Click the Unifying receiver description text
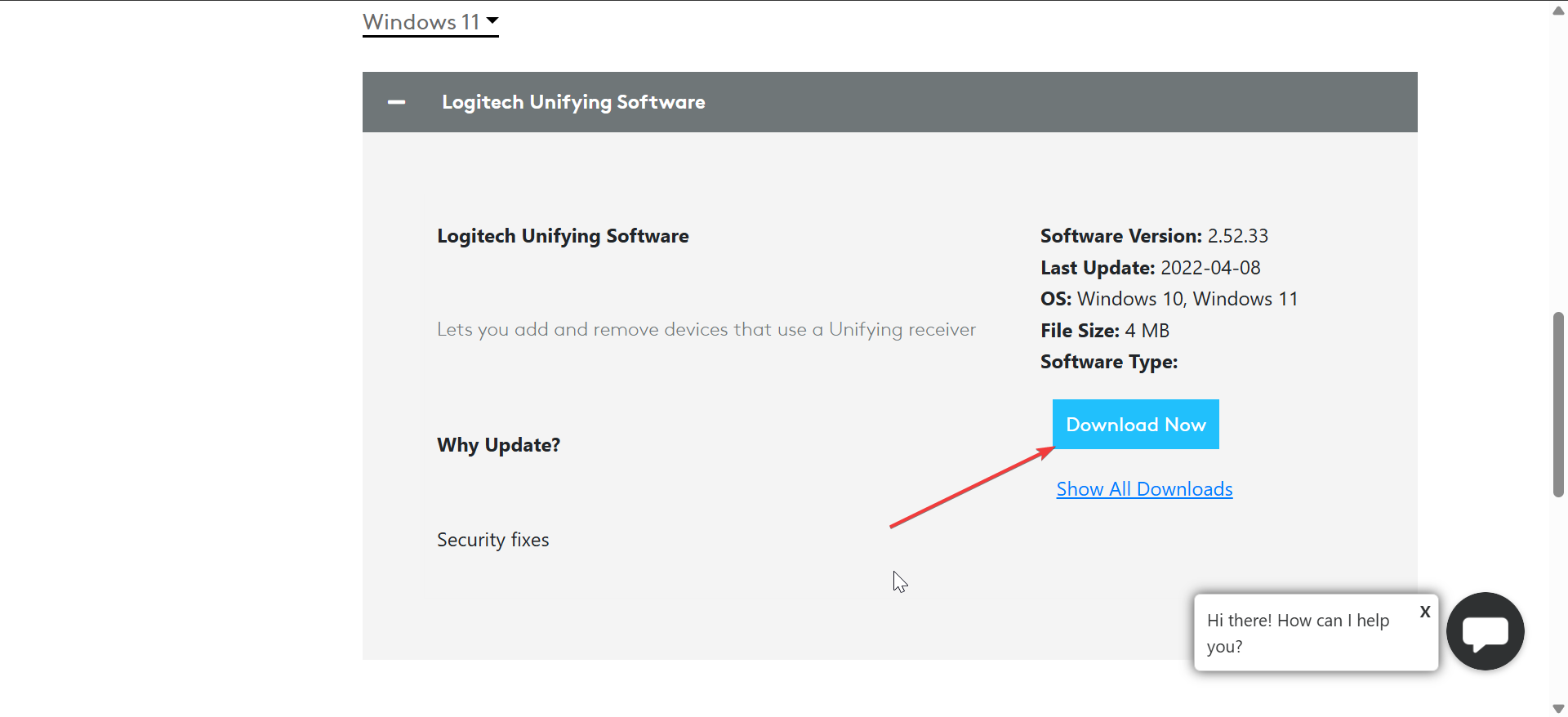Viewport: 1568px width, 717px height. coord(706,330)
